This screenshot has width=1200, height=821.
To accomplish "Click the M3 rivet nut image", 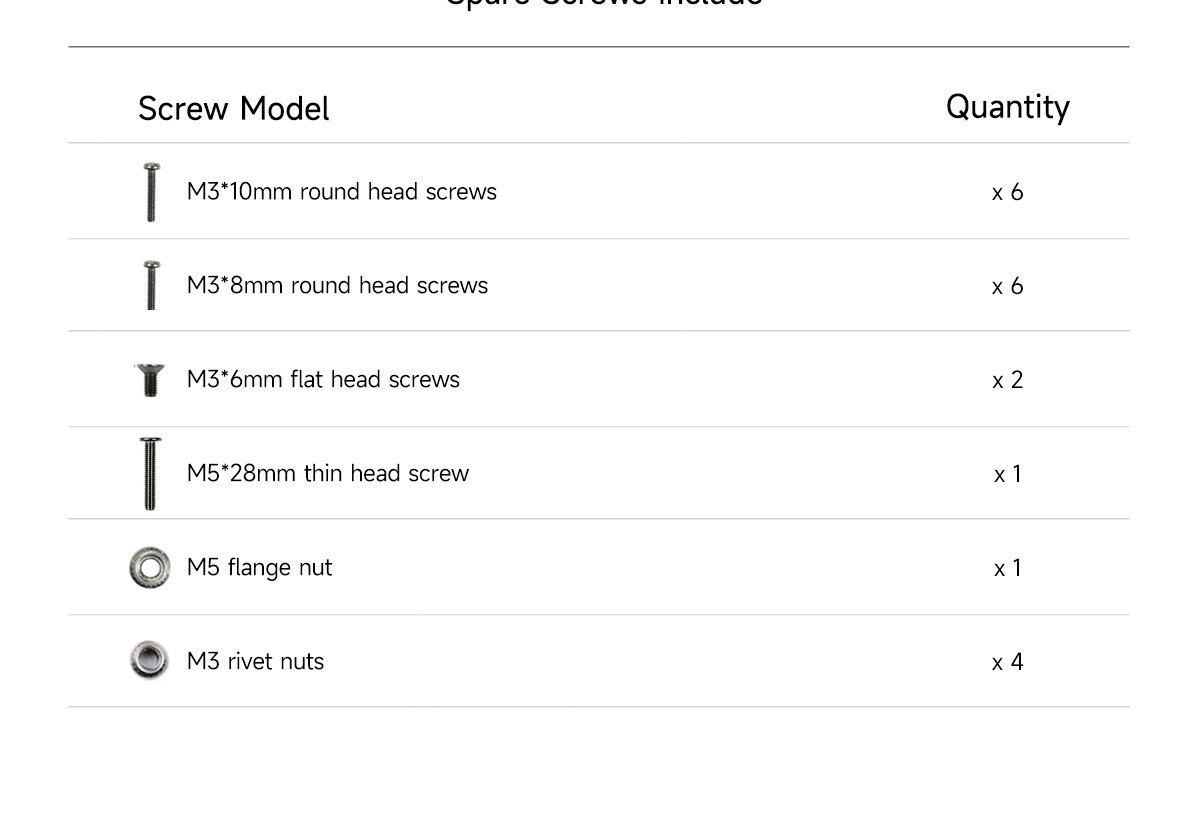I will point(149,660).
